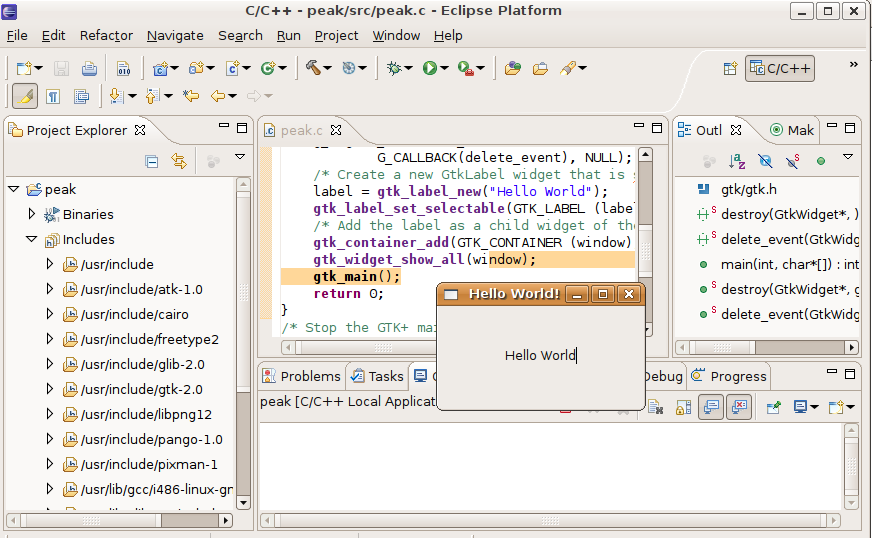Image resolution: width=872 pixels, height=538 pixels.
Task: Select the Make Targets tab
Action: (x=792, y=130)
